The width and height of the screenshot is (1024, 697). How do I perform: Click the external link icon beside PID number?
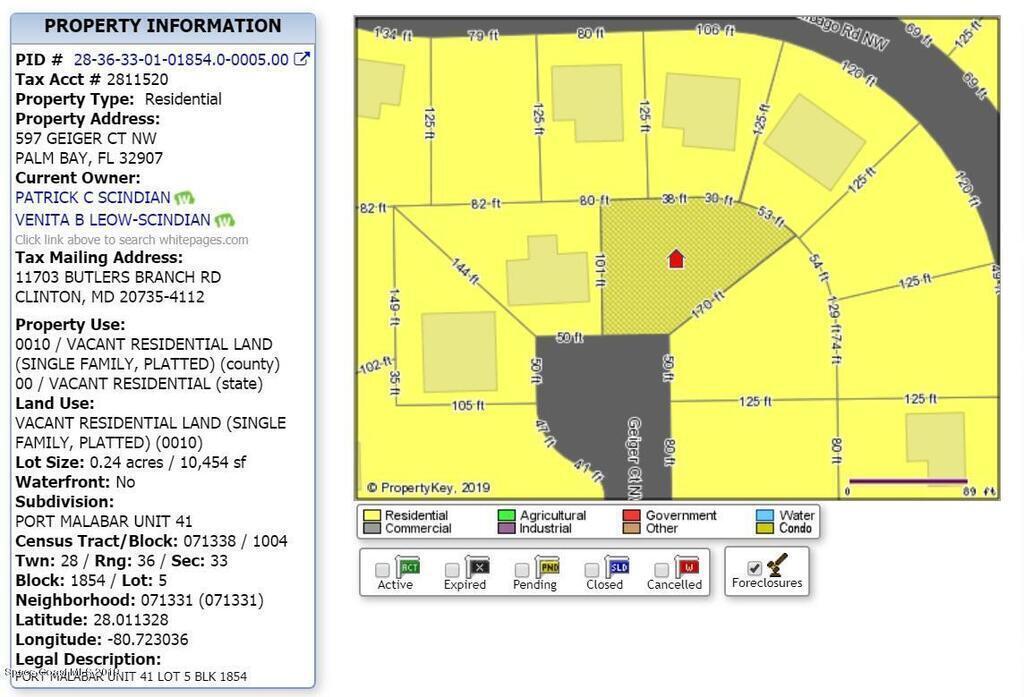[x=301, y=59]
